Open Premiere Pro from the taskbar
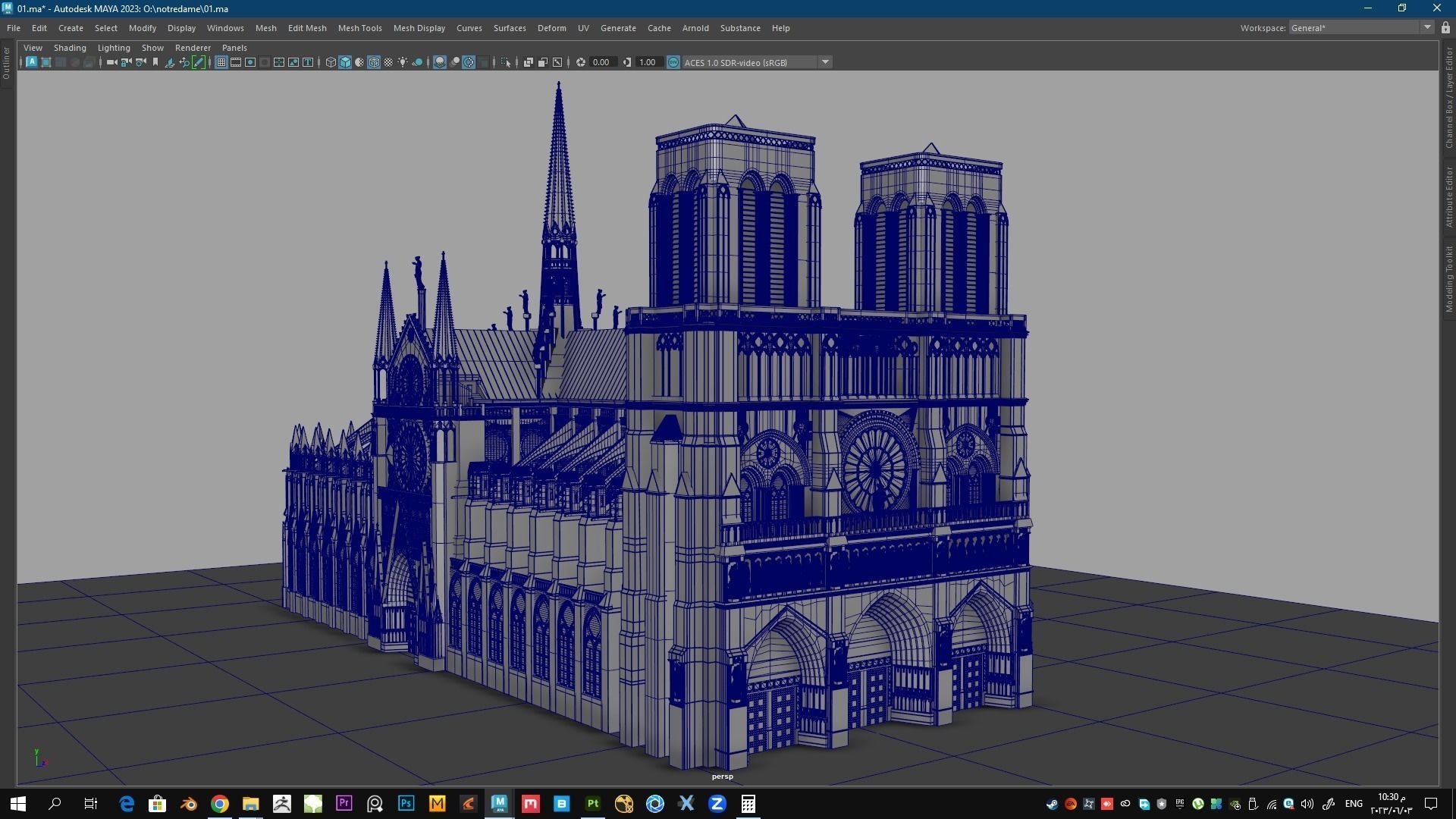Screen dimensions: 1456x819 344,804
